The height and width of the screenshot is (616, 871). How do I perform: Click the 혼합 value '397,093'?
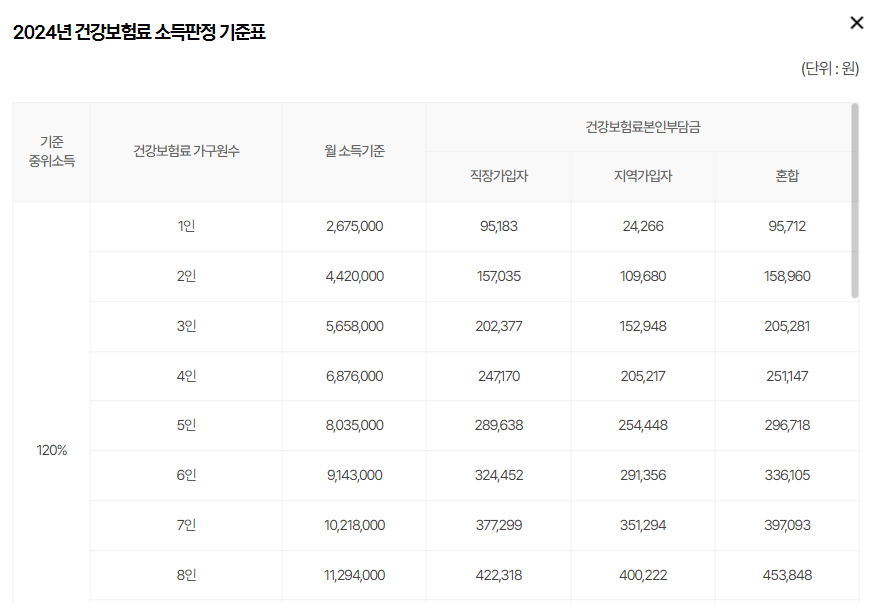click(x=787, y=525)
